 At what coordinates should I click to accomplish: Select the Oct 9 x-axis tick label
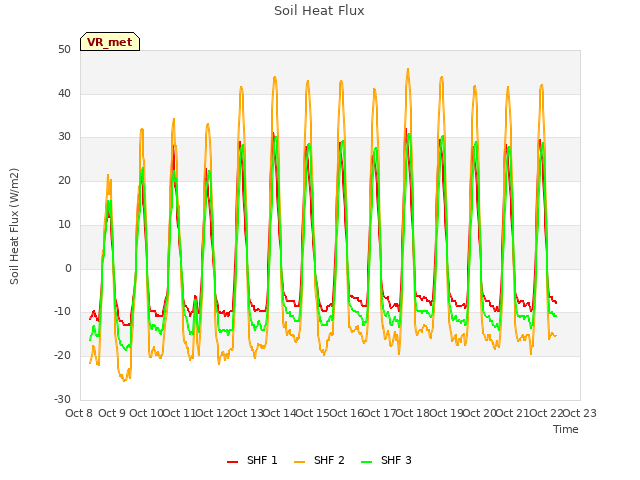112,413
